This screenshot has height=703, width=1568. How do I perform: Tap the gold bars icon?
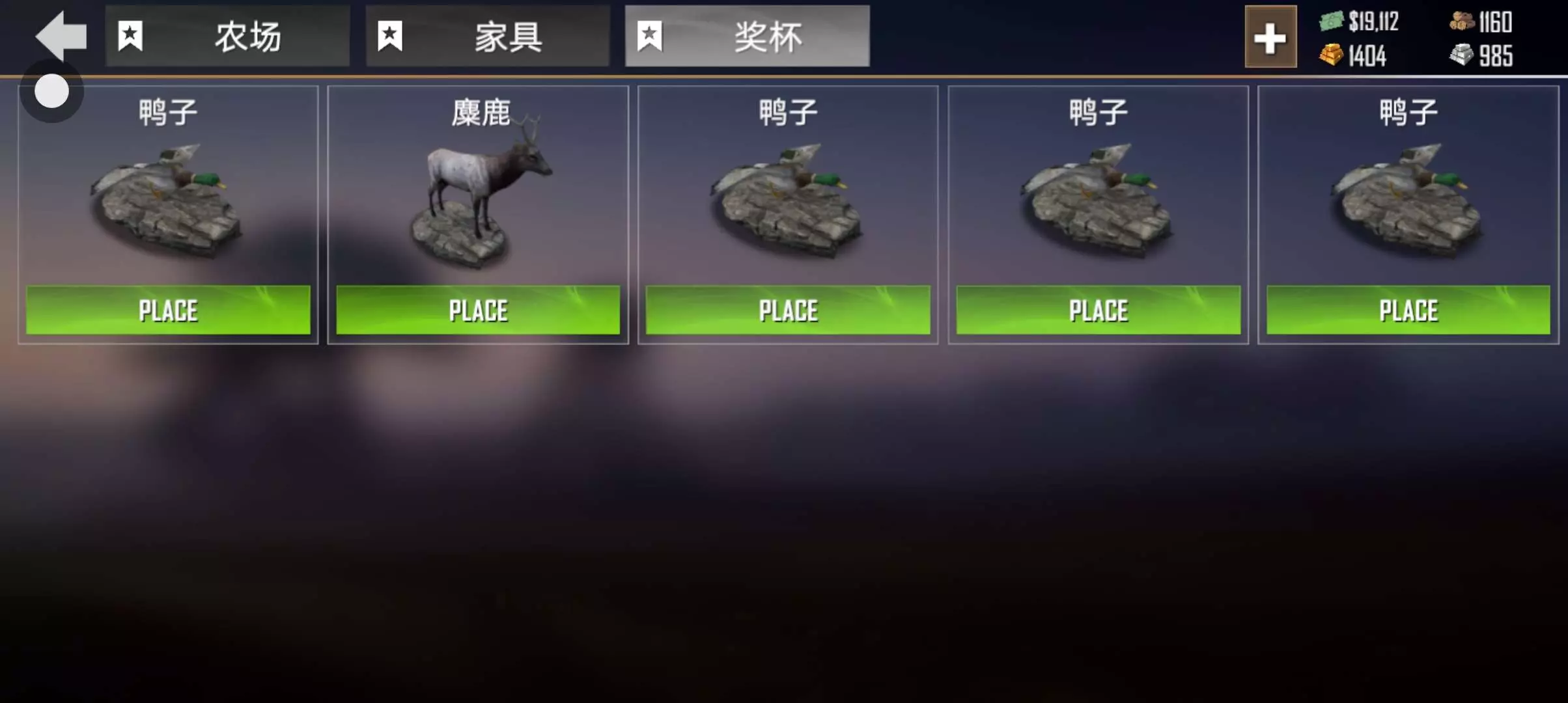[1331, 55]
